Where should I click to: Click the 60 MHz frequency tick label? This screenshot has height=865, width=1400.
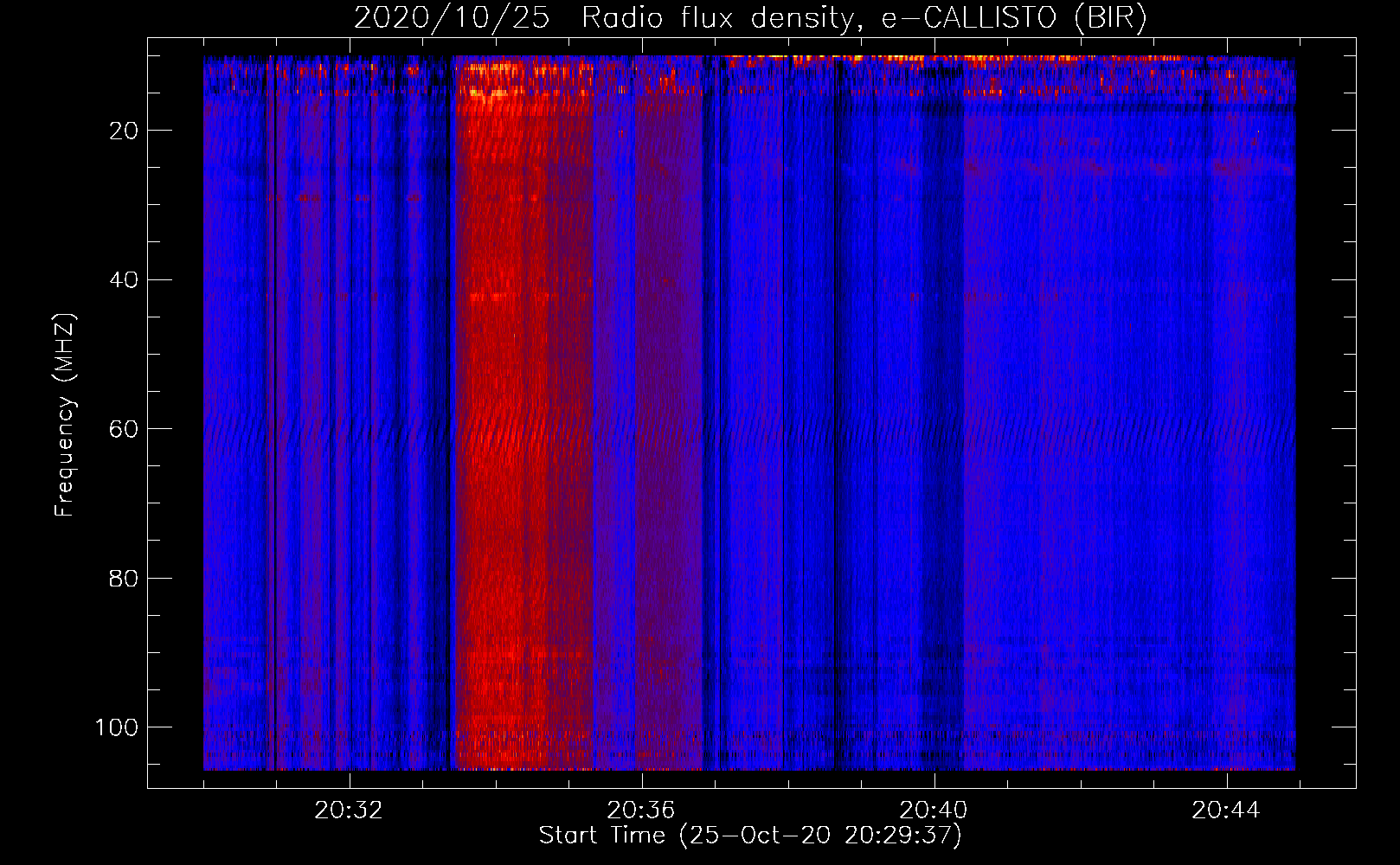124,430
